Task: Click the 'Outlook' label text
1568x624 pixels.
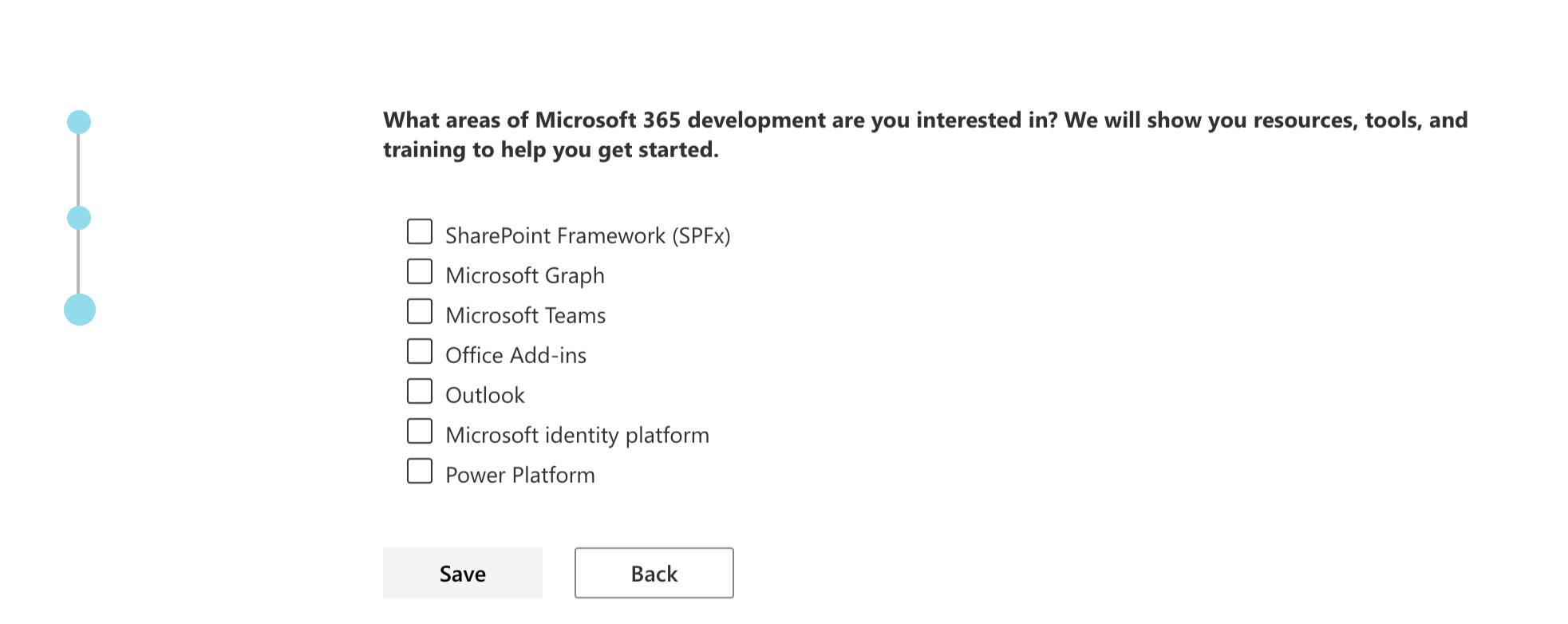Action: (x=485, y=396)
